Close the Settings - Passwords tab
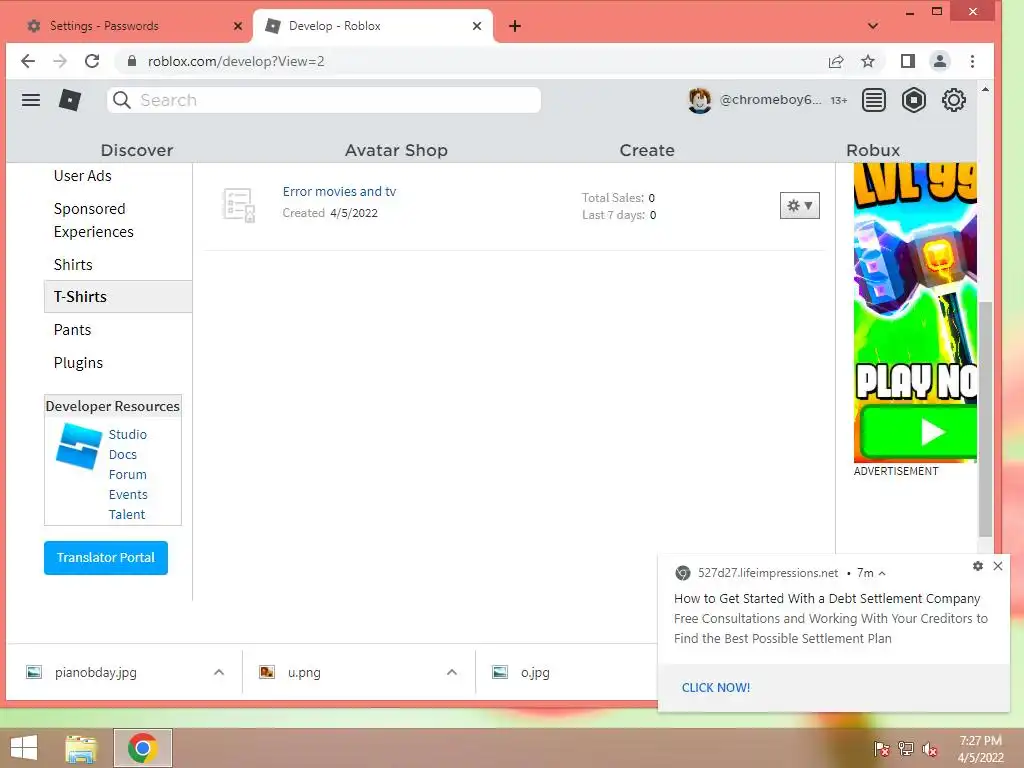Image resolution: width=1024 pixels, height=768 pixels. click(x=238, y=26)
